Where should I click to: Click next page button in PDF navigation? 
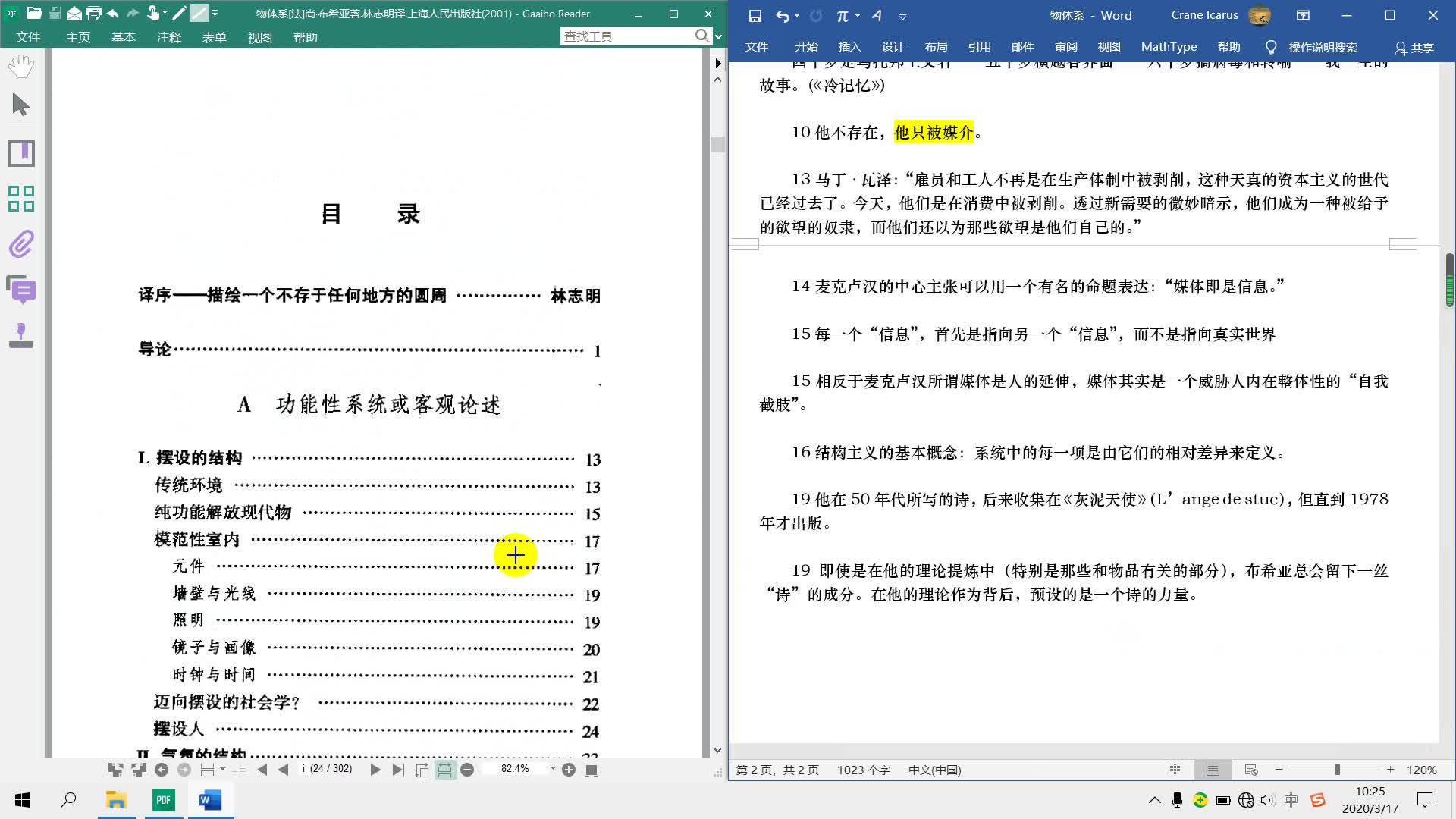(x=375, y=770)
